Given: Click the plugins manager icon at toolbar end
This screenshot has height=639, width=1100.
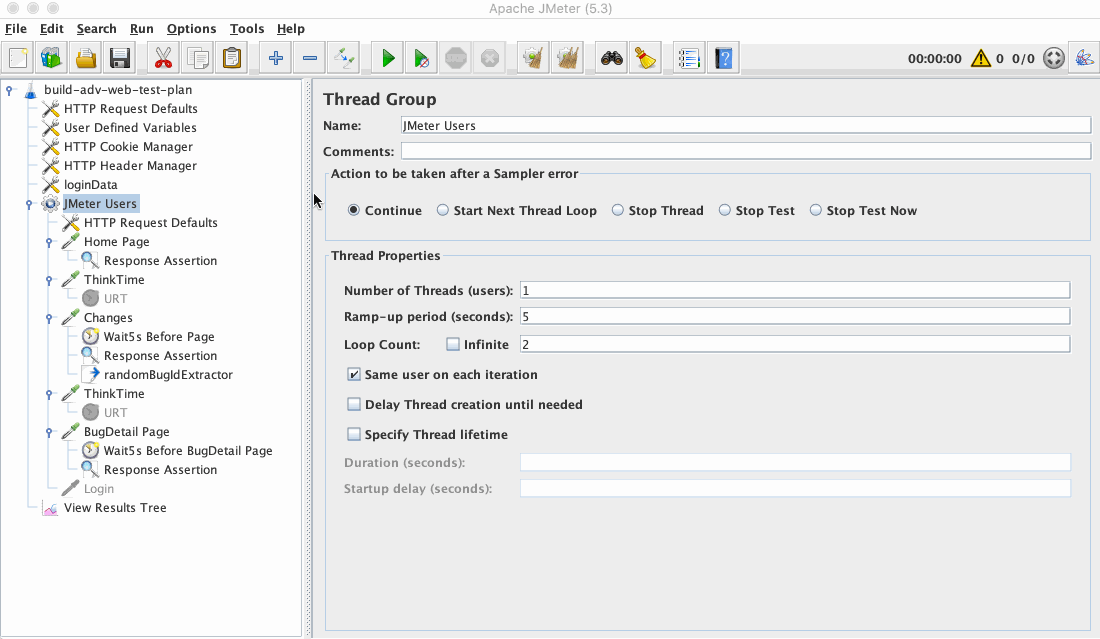Looking at the screenshot, I should point(1084,58).
